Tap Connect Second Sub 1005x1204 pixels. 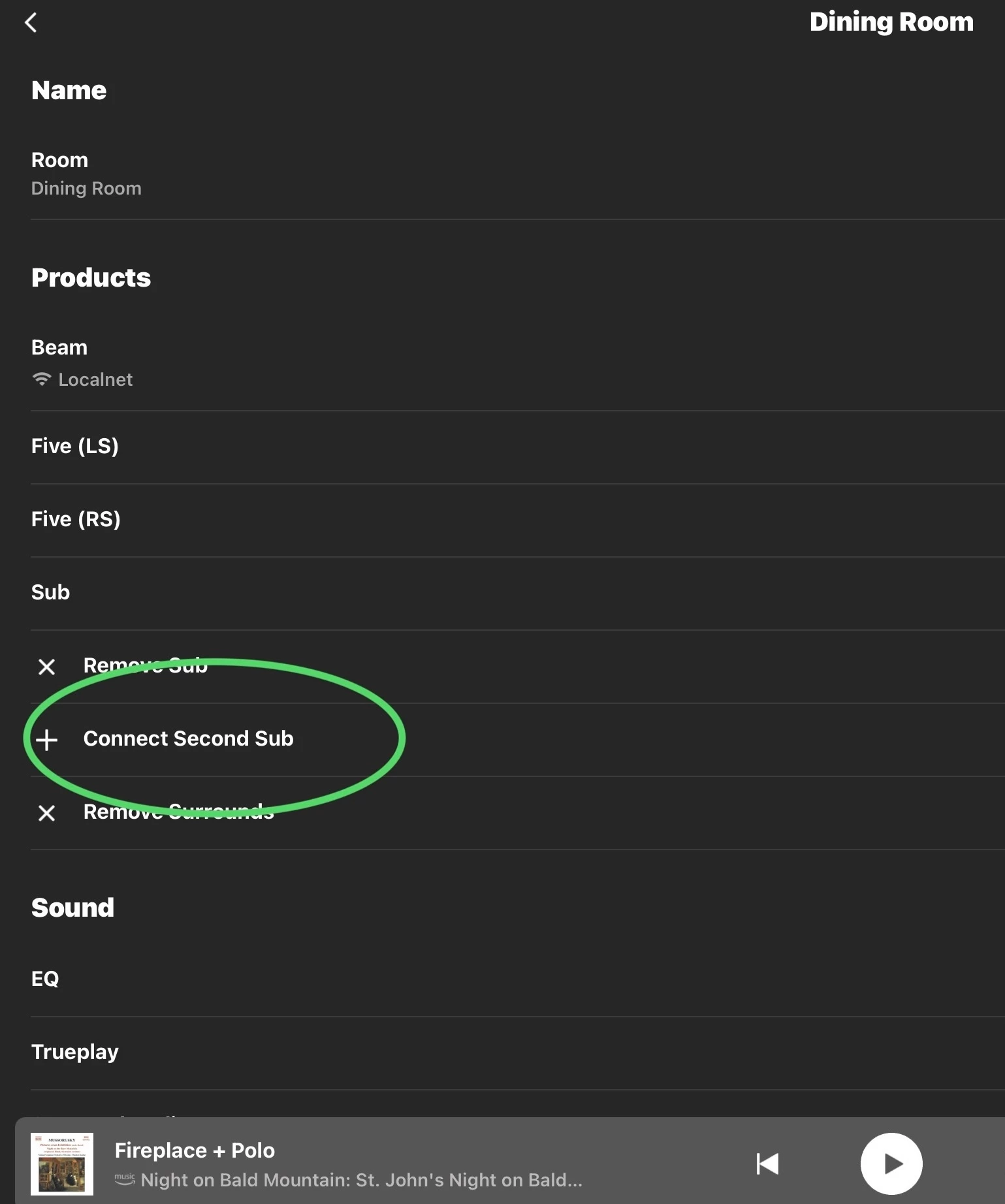click(x=189, y=738)
